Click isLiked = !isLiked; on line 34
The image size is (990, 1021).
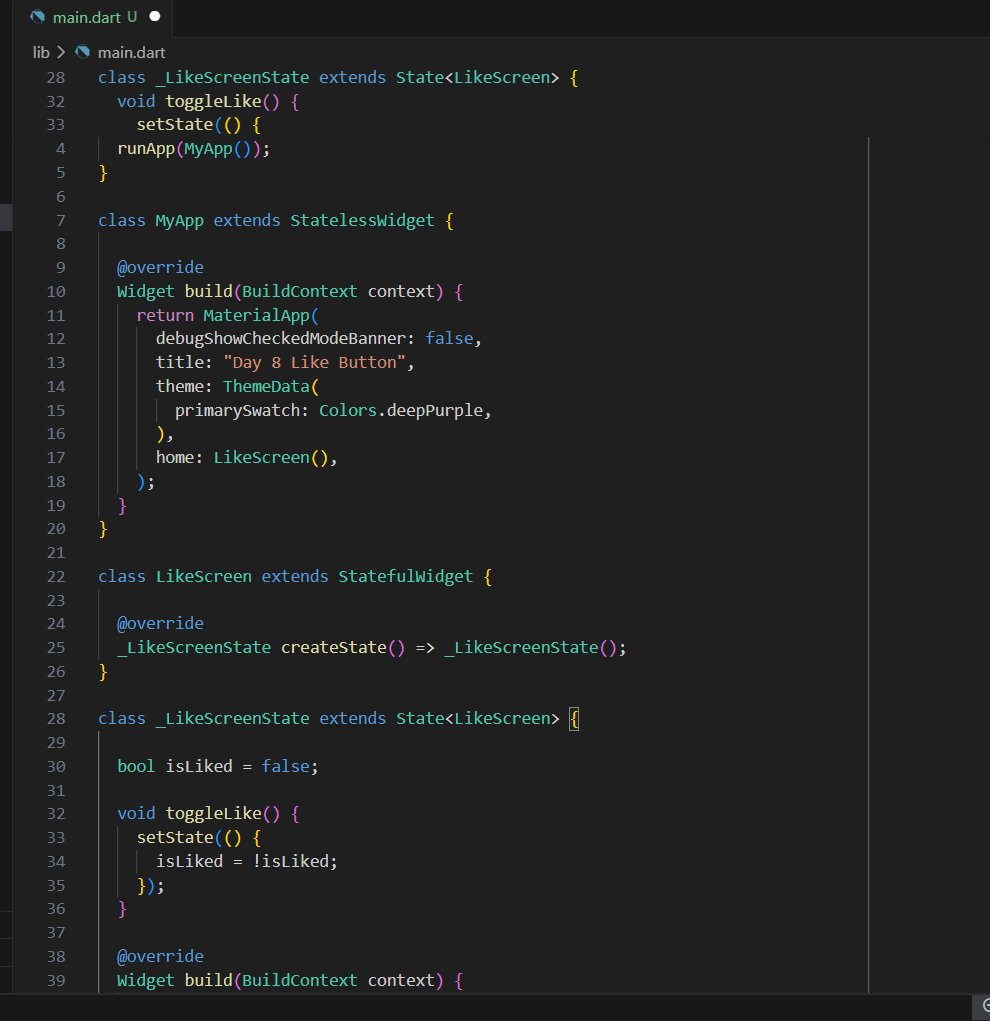click(x=246, y=861)
